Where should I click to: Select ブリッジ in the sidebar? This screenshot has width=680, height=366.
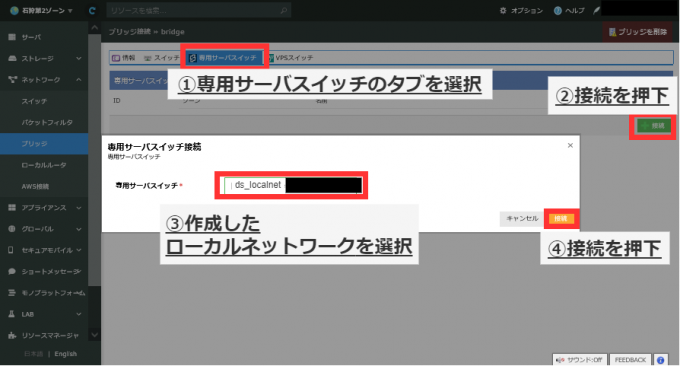[x=44, y=143]
